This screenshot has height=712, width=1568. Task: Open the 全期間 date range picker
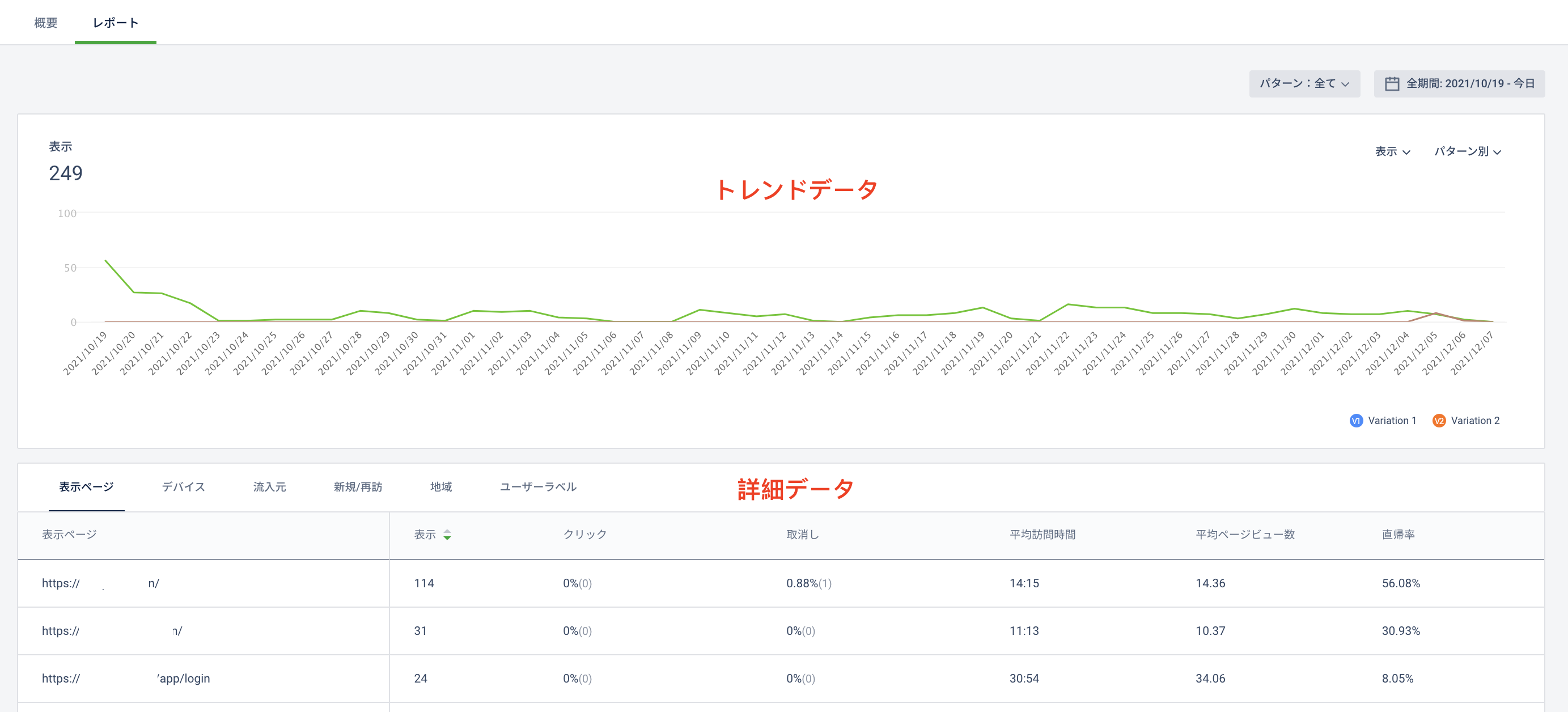pyautogui.click(x=1459, y=83)
